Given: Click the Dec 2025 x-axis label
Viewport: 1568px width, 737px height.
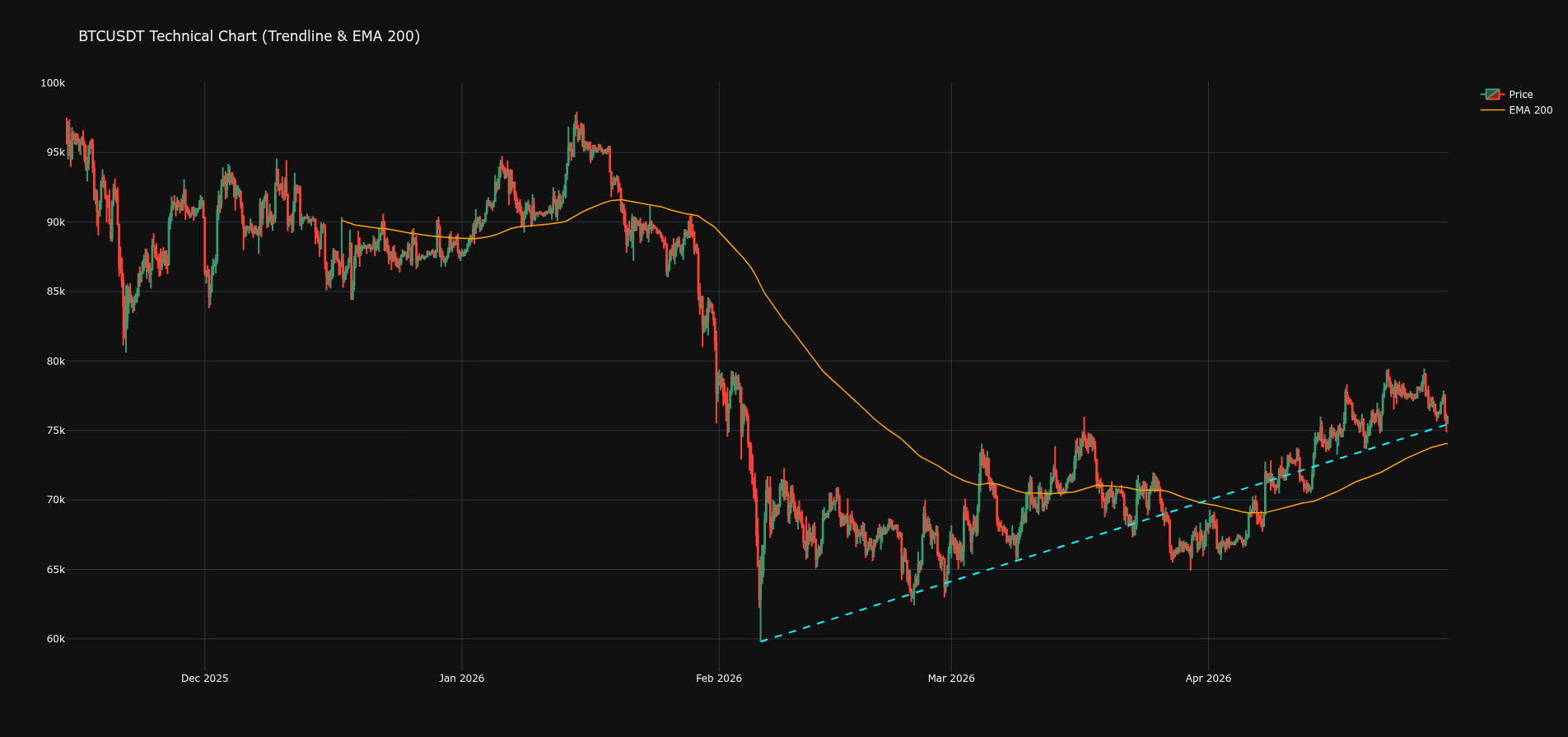Looking at the screenshot, I should click(x=204, y=679).
